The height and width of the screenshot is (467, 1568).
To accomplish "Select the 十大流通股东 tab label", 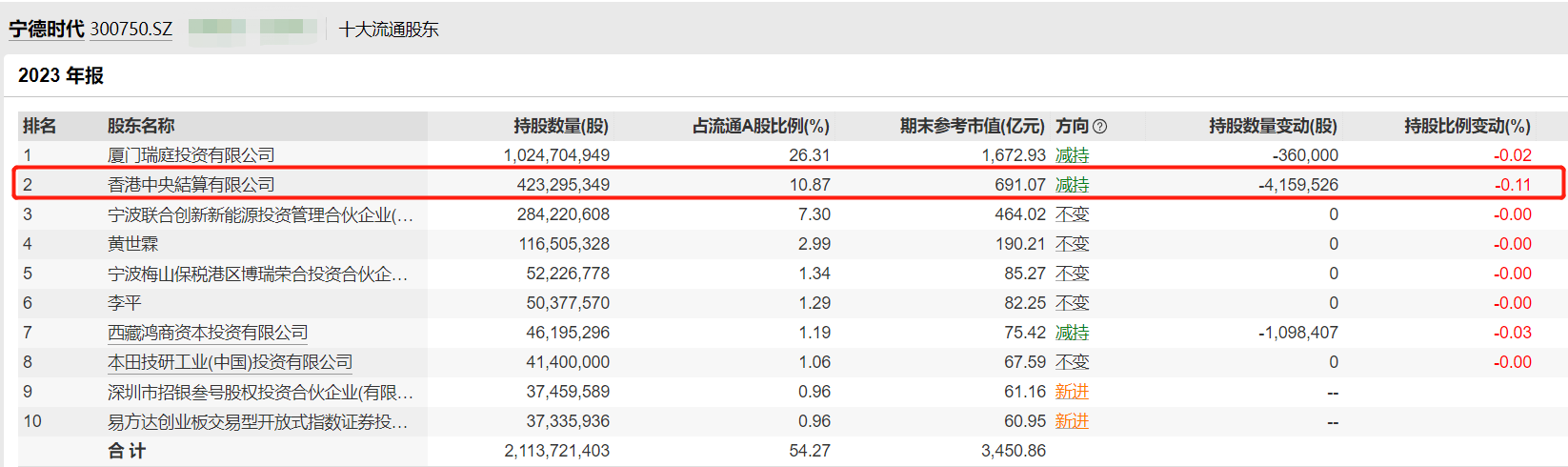I will pos(389,30).
